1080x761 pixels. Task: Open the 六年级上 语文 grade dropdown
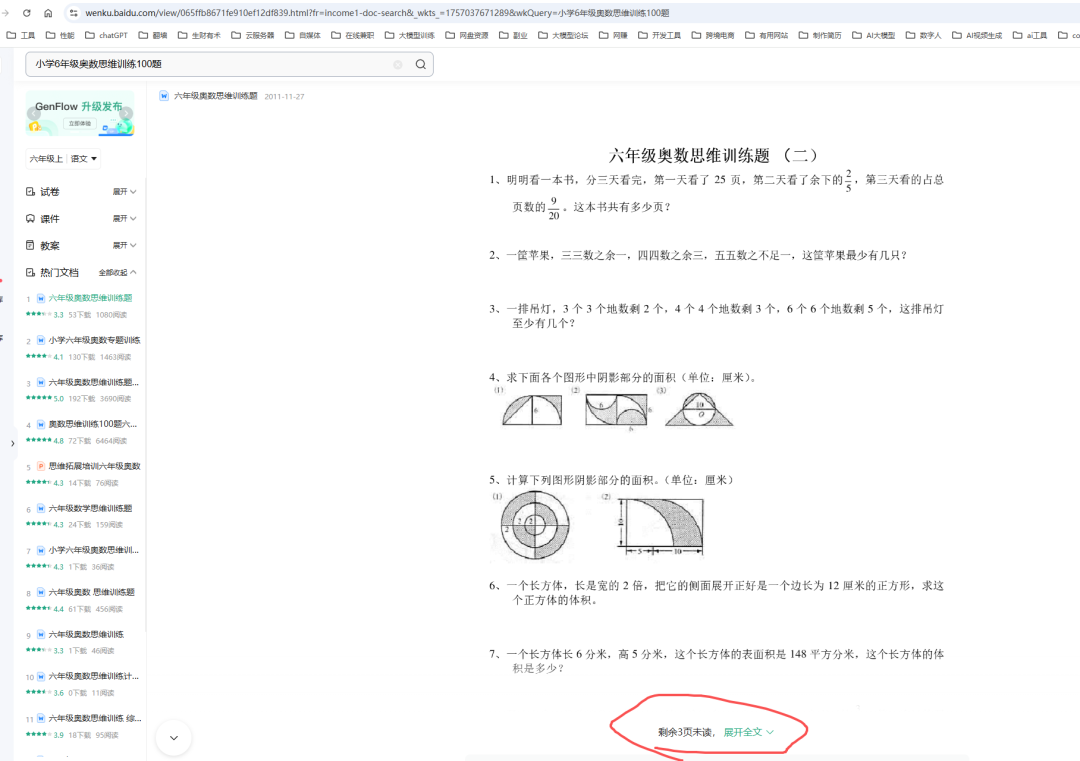pyautogui.click(x=62, y=158)
